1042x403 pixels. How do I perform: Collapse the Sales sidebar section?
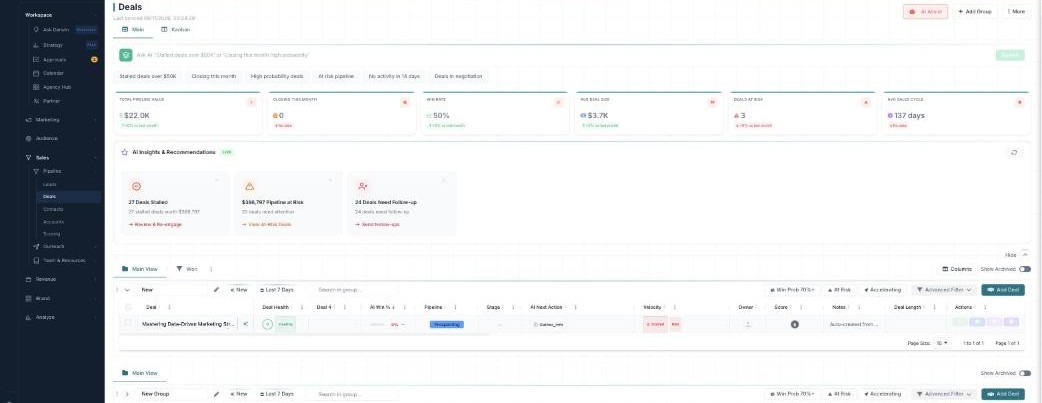(95, 158)
